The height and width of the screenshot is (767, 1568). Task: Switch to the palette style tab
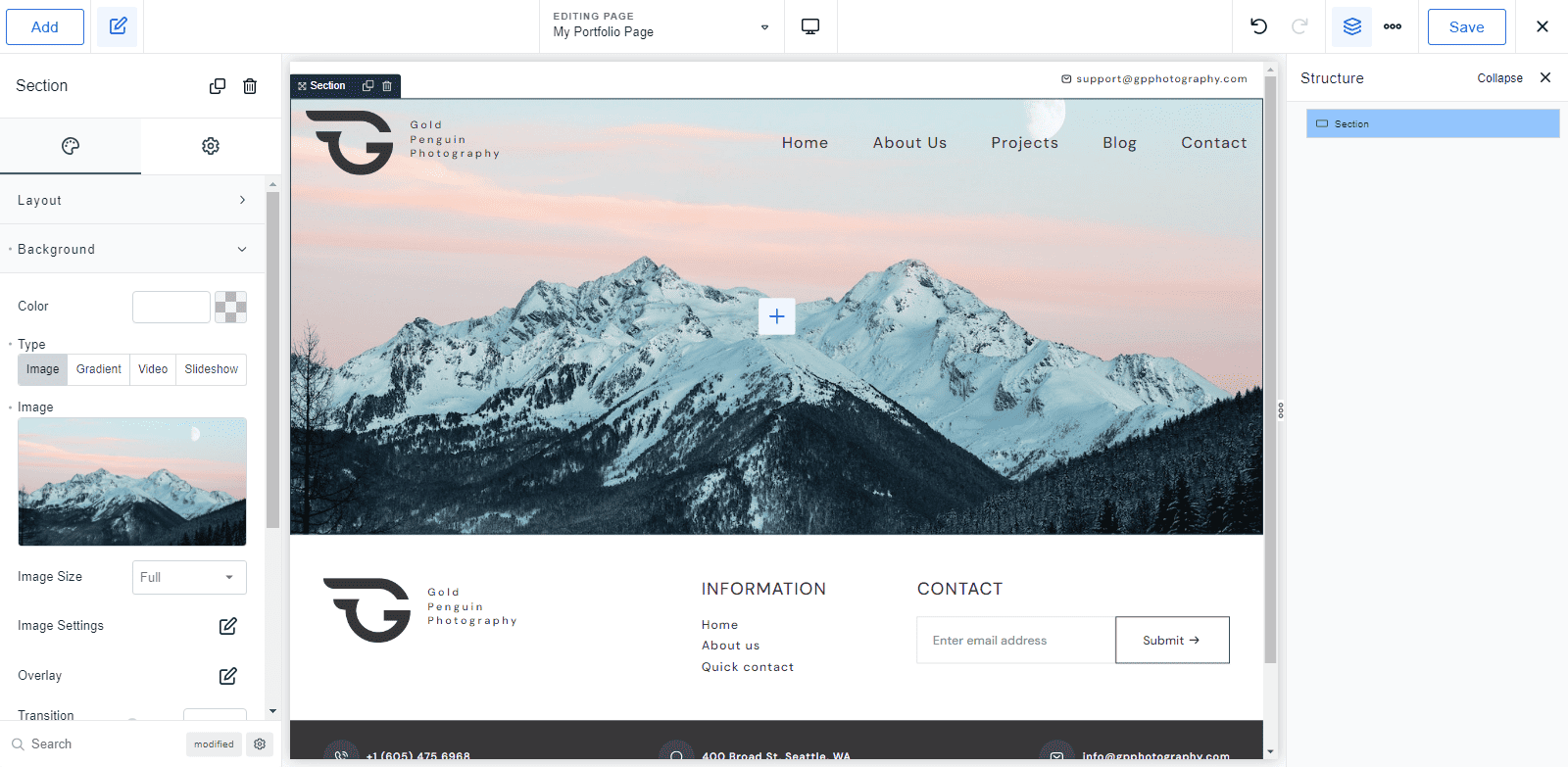point(71,146)
